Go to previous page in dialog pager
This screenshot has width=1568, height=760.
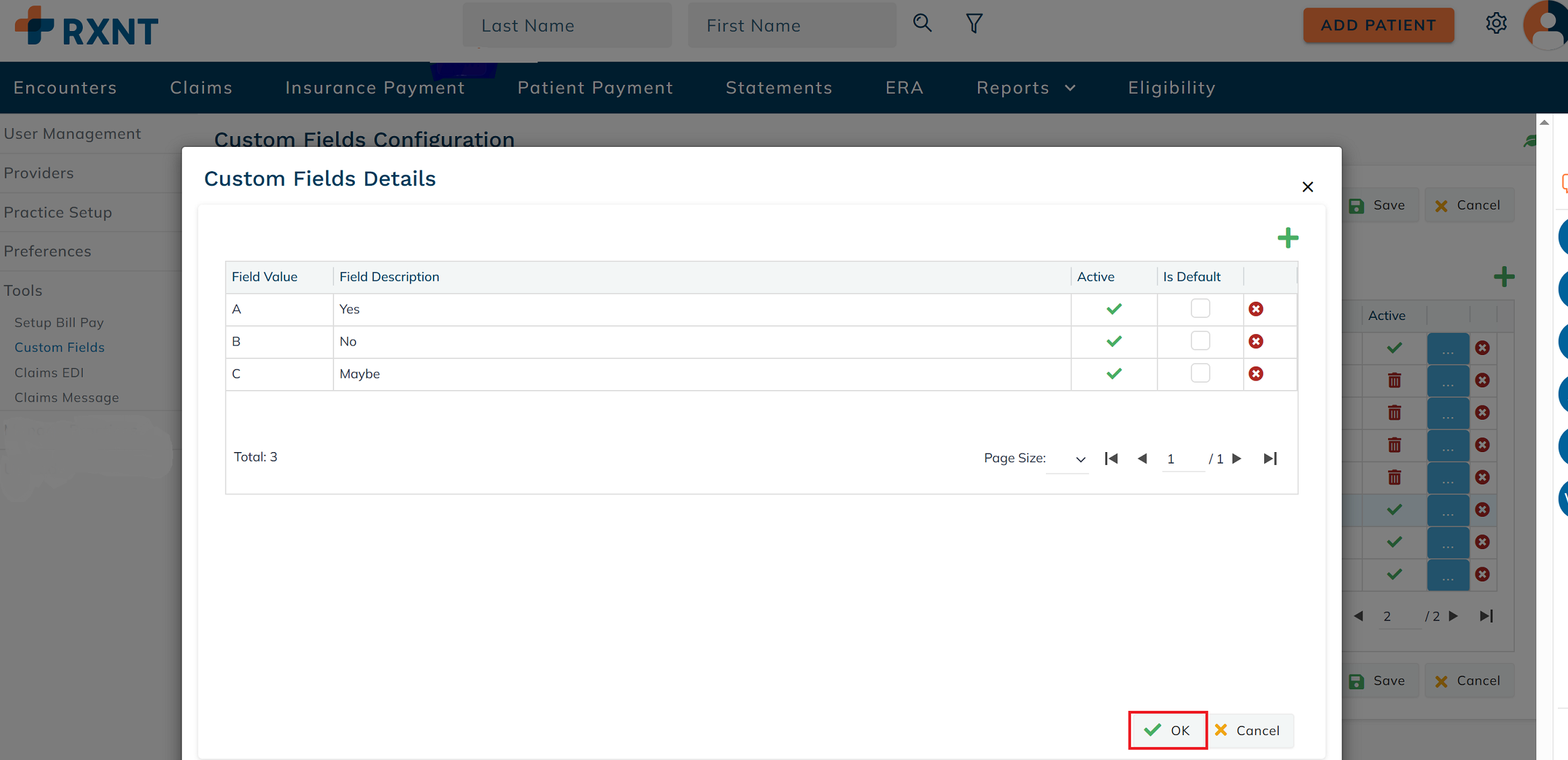(x=1142, y=459)
